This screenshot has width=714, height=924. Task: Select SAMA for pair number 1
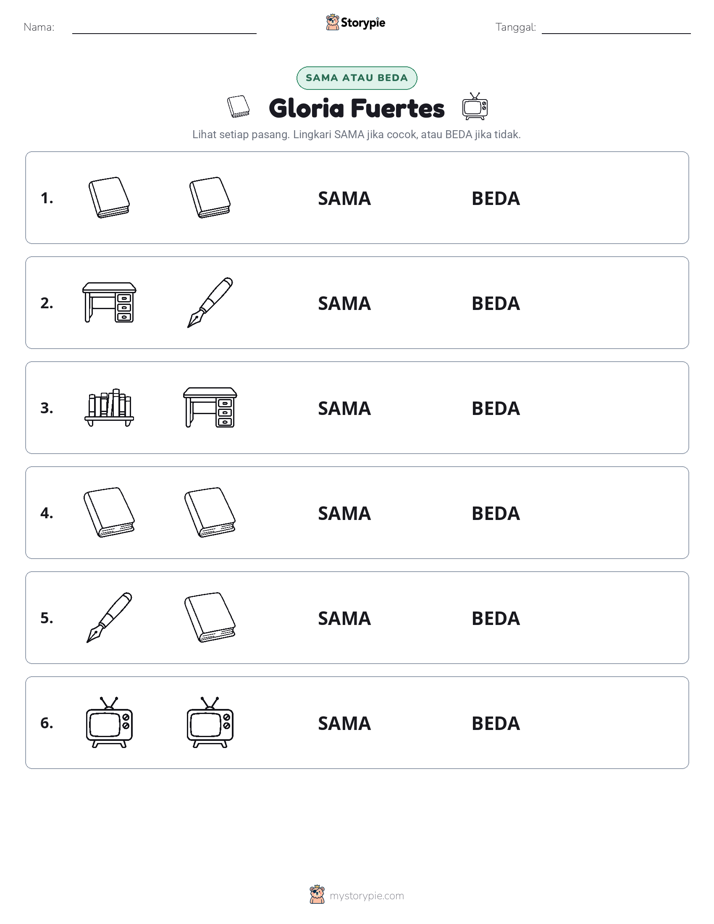(x=344, y=199)
